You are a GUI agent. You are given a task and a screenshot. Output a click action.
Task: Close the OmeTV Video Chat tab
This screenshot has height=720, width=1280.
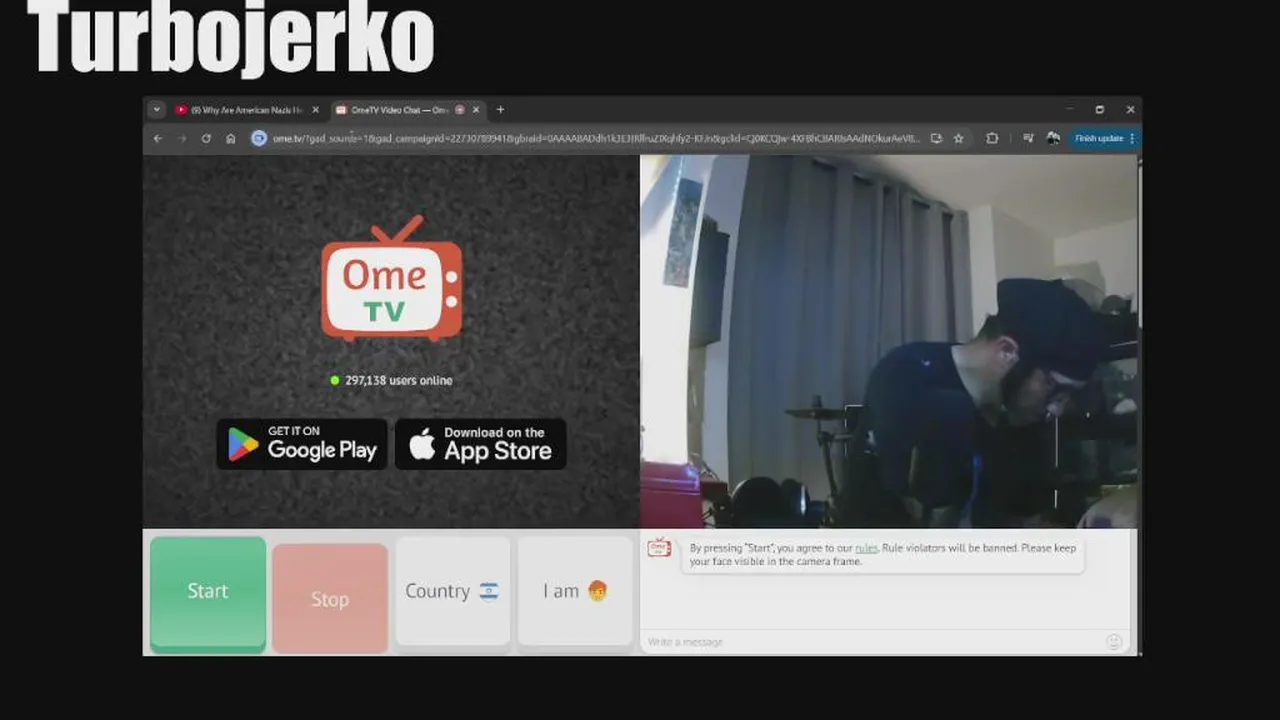[476, 110]
